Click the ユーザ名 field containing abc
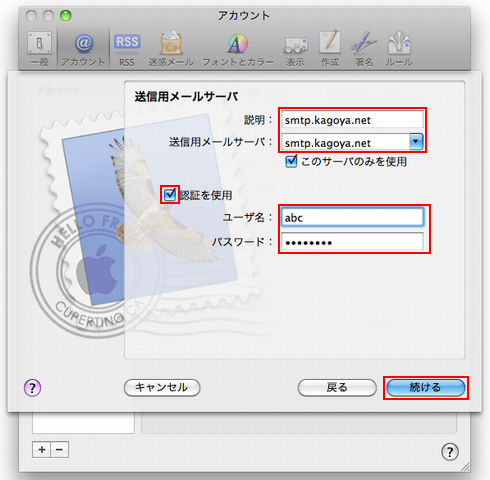The width and height of the screenshot is (490, 480). (352, 217)
